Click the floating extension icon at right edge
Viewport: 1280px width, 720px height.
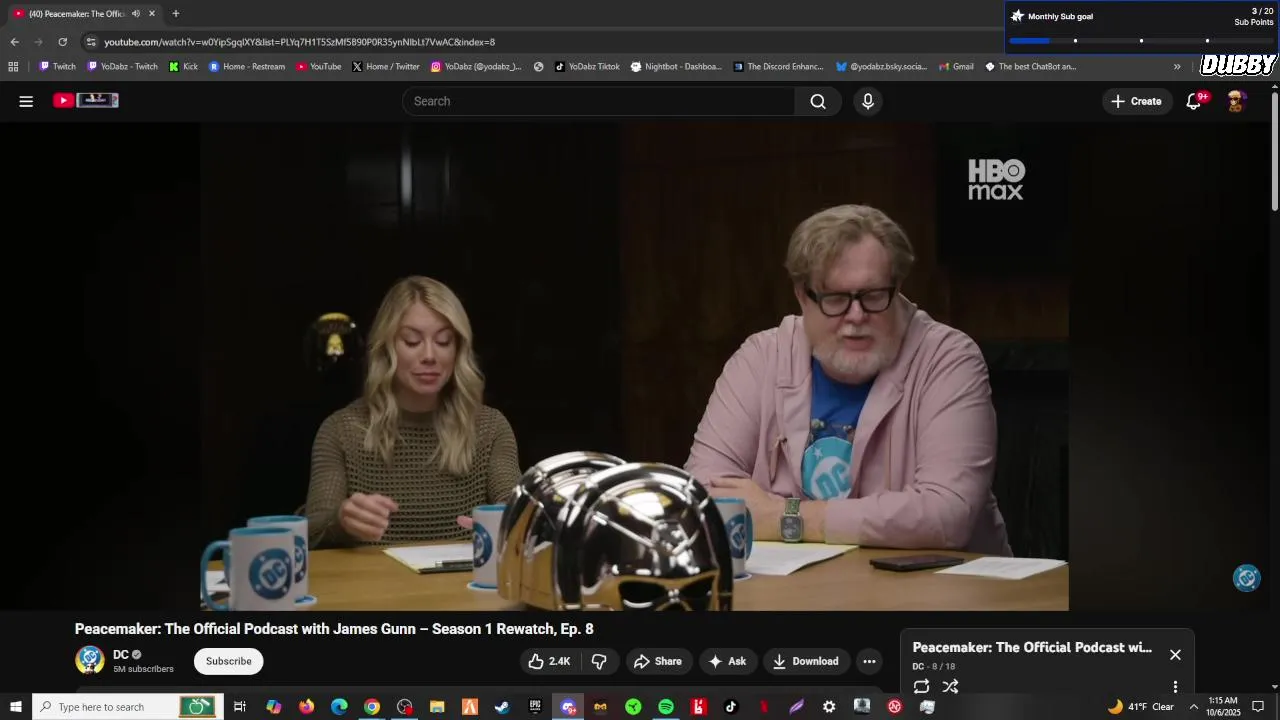1246,578
